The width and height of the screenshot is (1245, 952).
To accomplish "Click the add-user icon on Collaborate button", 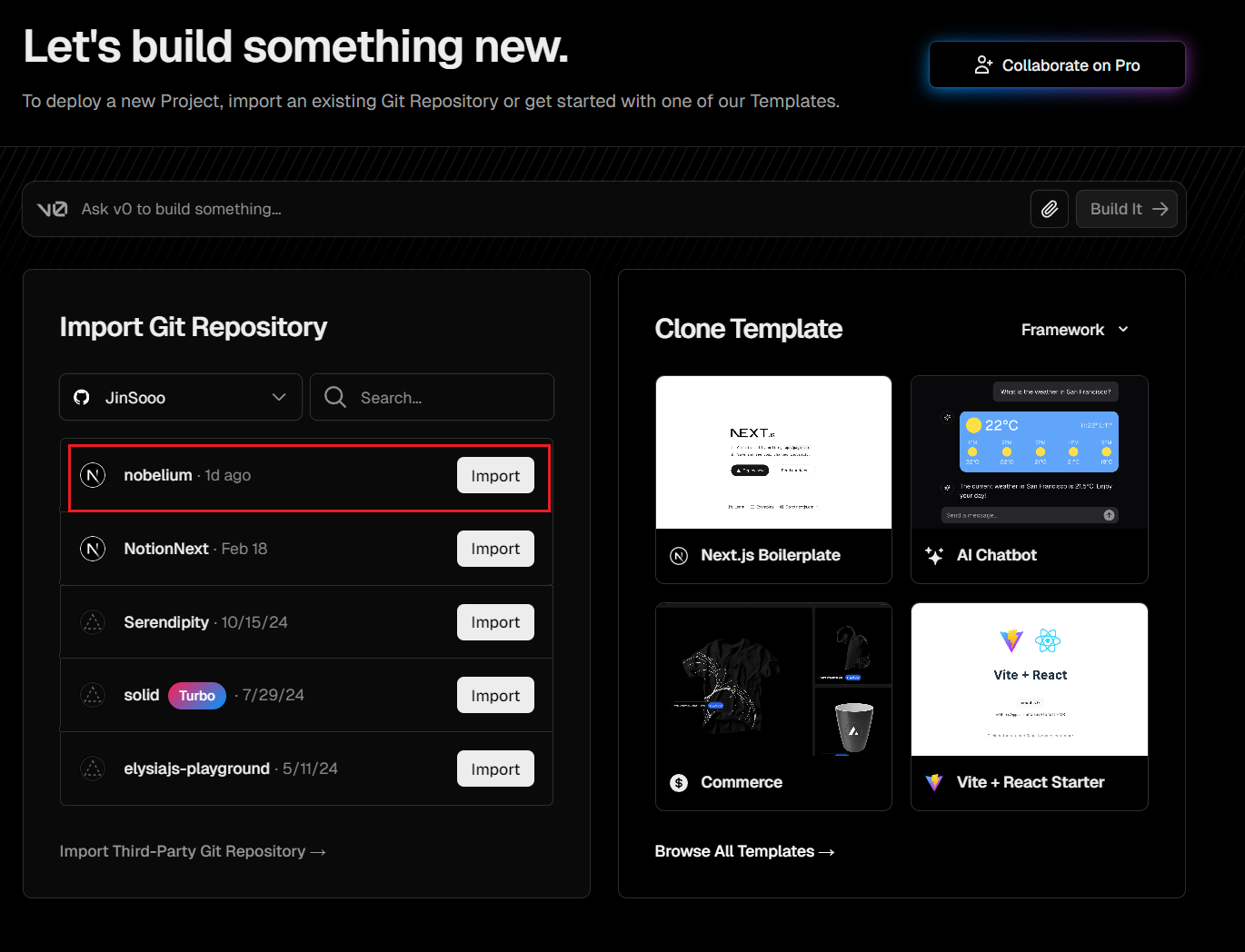I will click(x=983, y=65).
